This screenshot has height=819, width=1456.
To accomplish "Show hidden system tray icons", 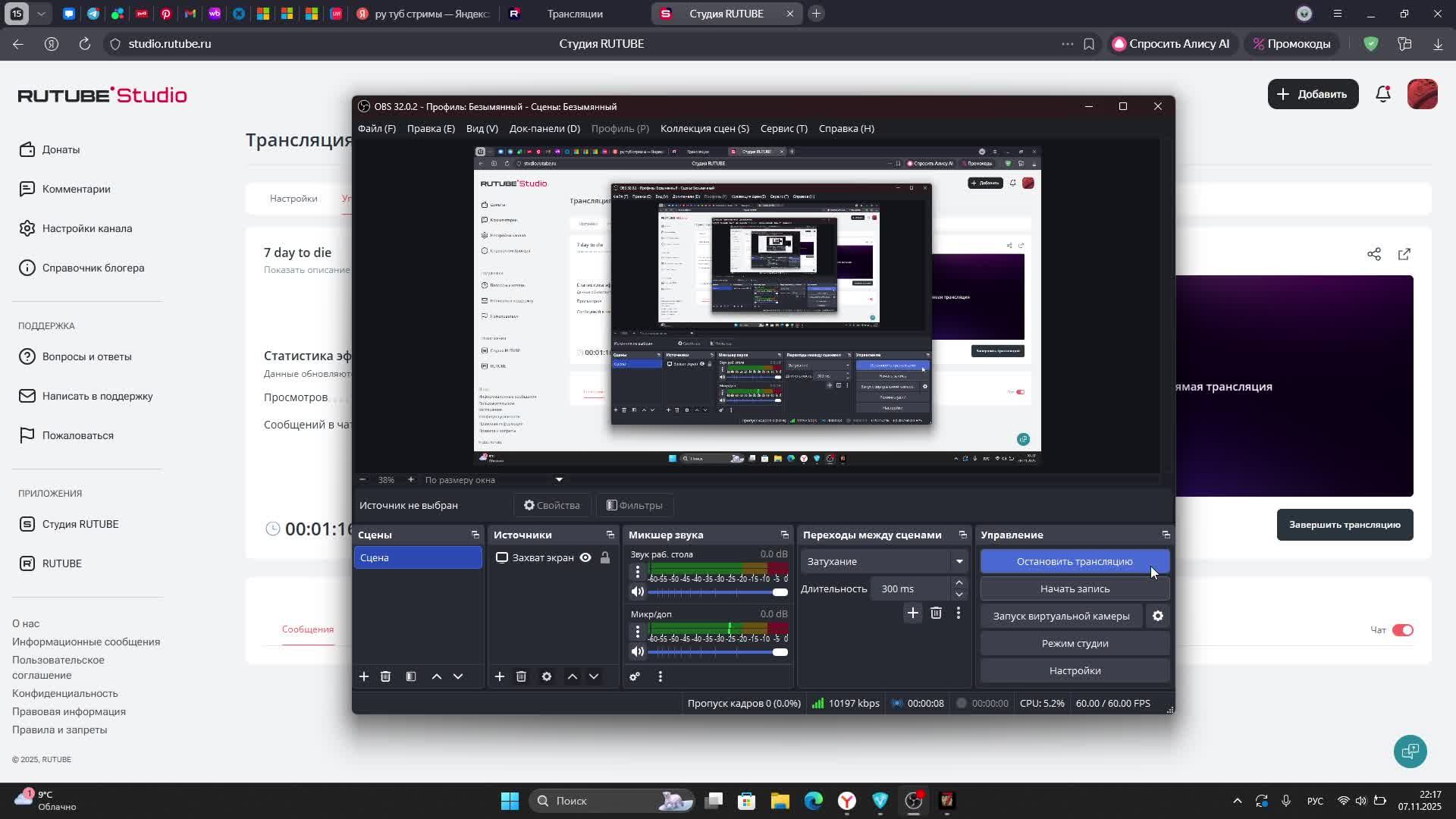I will coord(1238,801).
